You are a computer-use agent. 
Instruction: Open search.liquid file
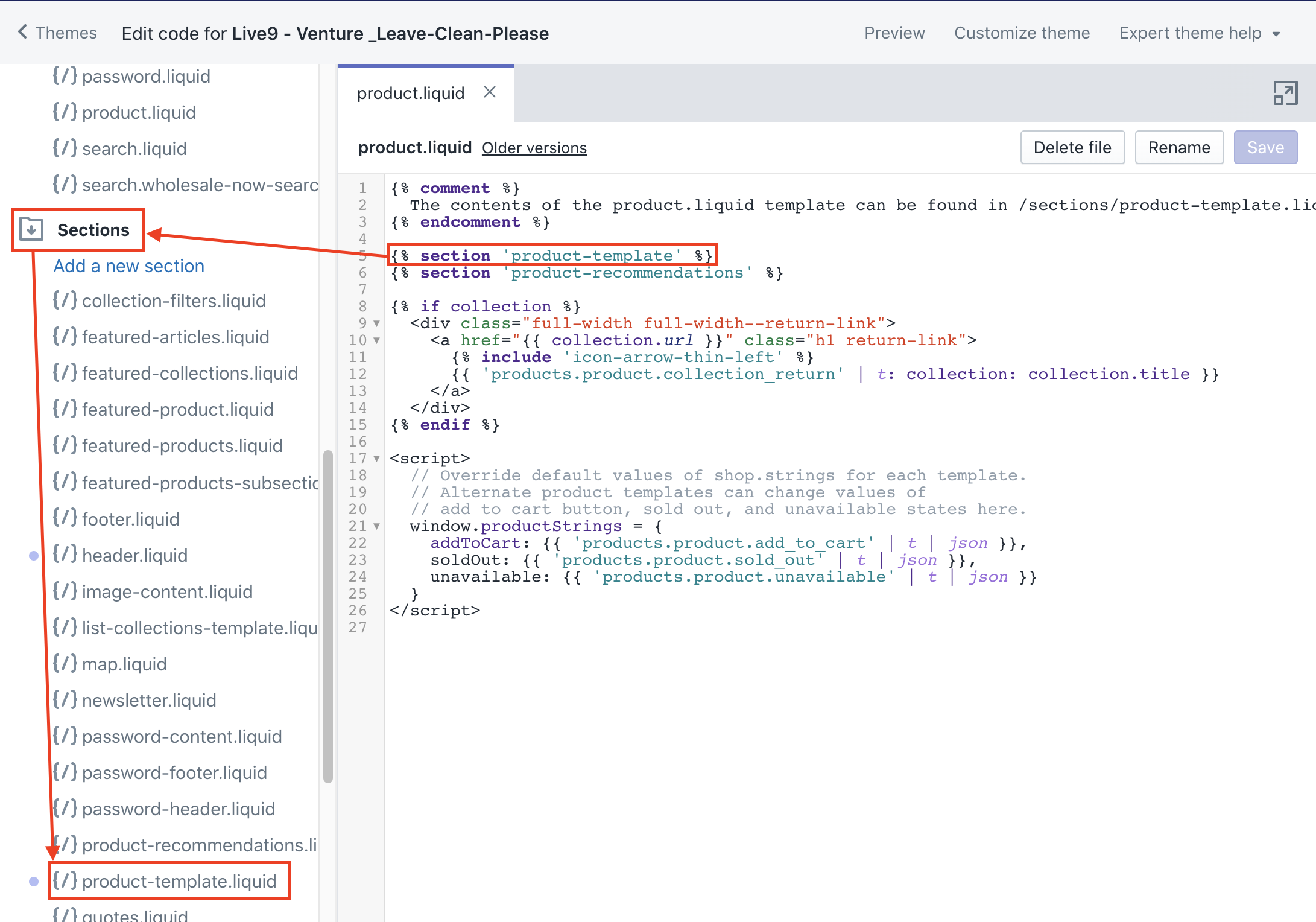pos(134,148)
